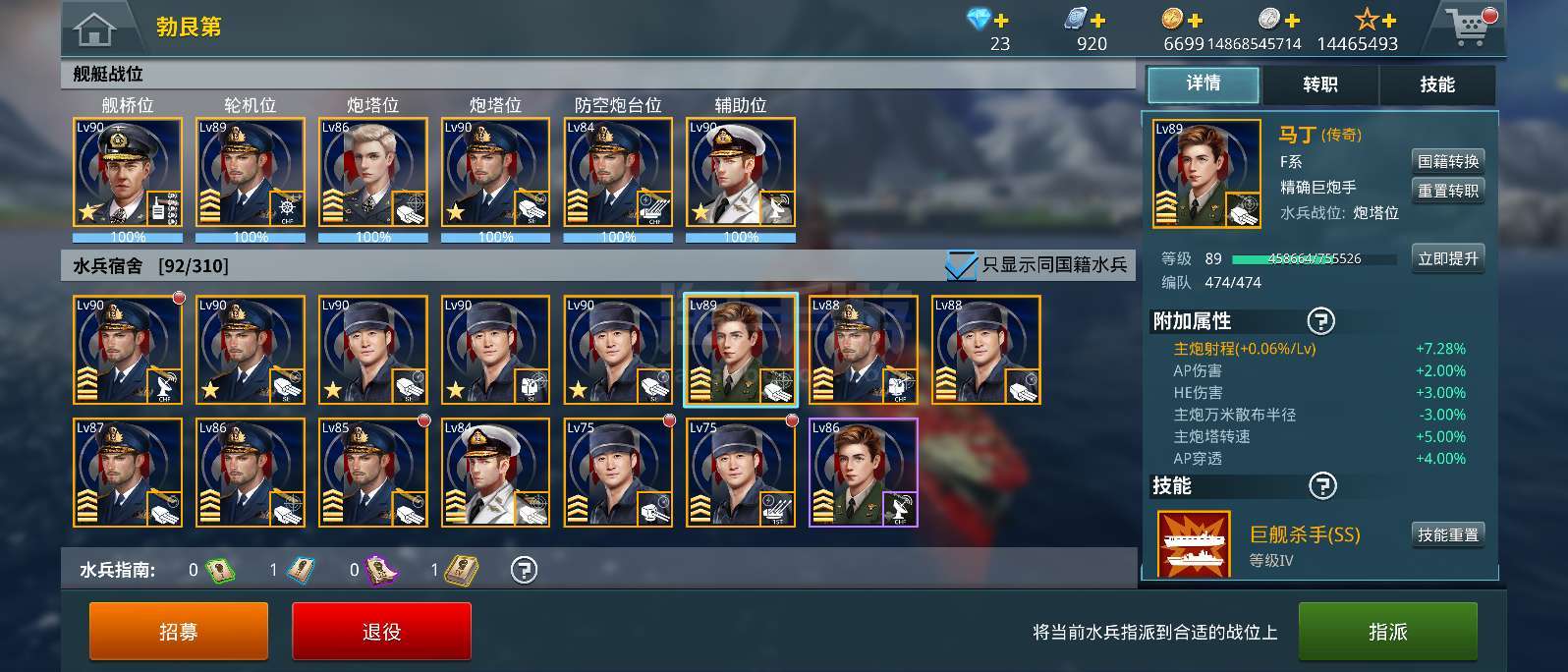This screenshot has width=1568, height=672.
Task: Click the orange 招募 button
Action: (179, 632)
